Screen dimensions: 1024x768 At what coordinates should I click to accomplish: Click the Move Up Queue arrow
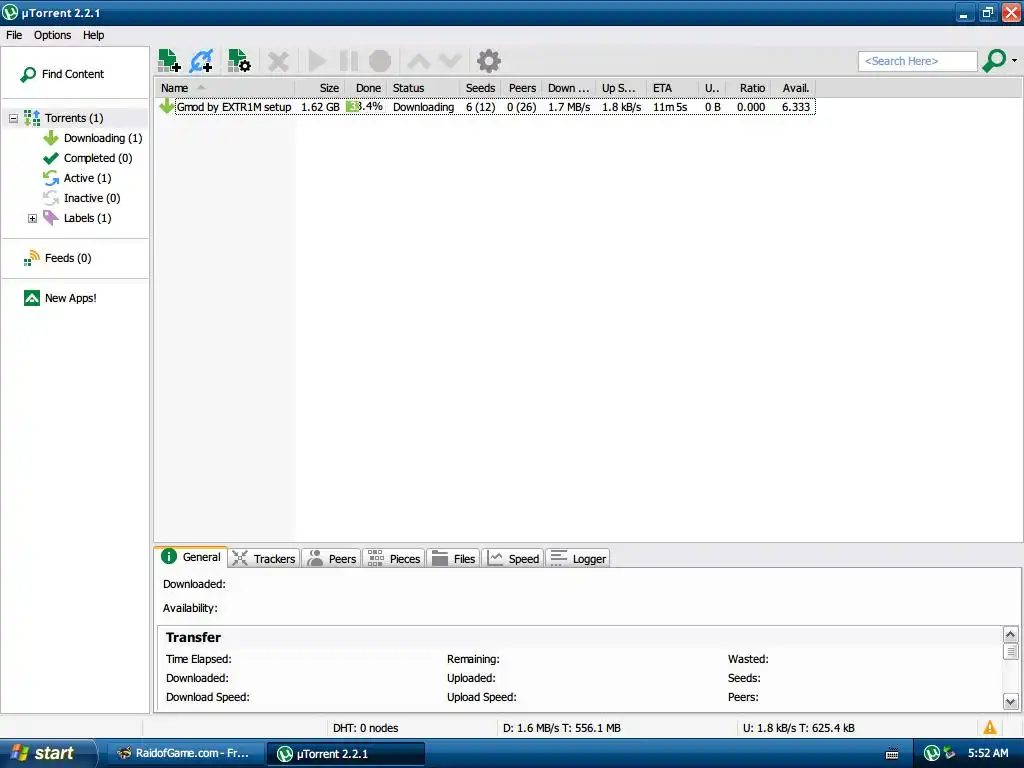[419, 61]
